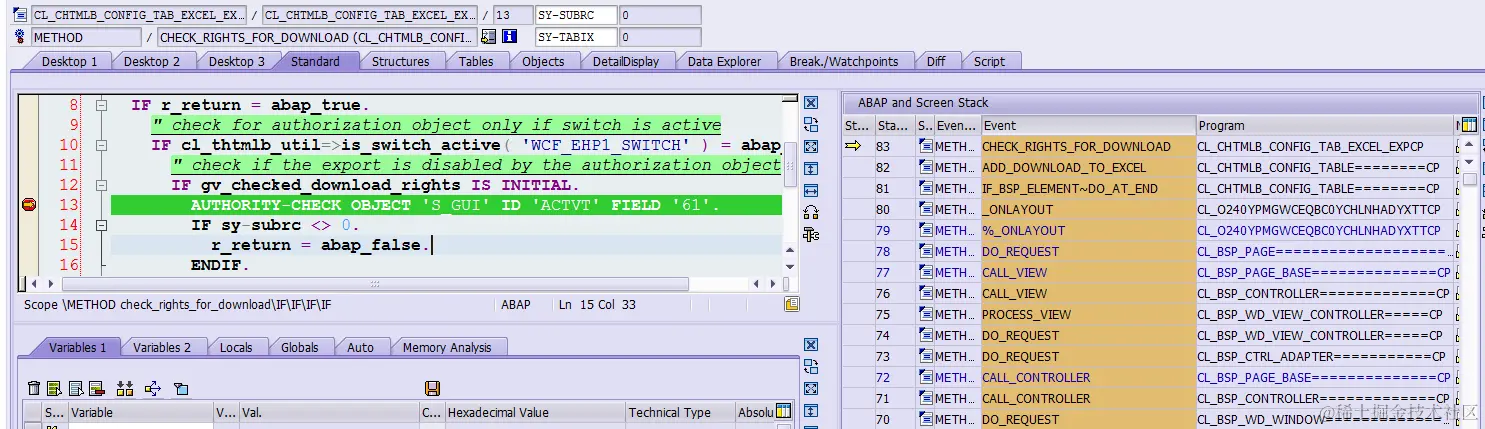This screenshot has width=1485, height=429.
Task: Click vertical size icon of source editor tool
Action: 811,168
